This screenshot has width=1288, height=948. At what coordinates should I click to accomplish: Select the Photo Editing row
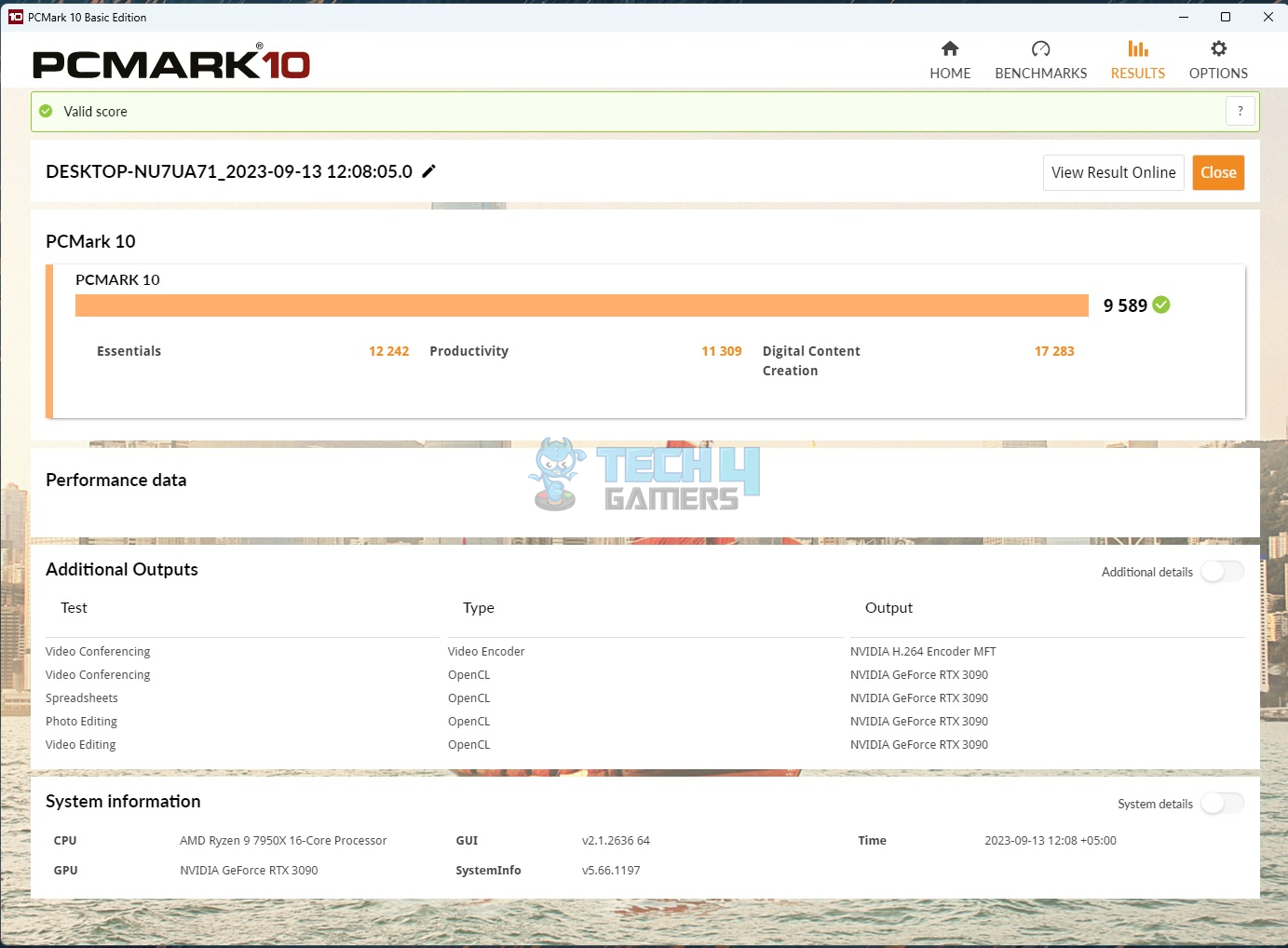[644, 721]
